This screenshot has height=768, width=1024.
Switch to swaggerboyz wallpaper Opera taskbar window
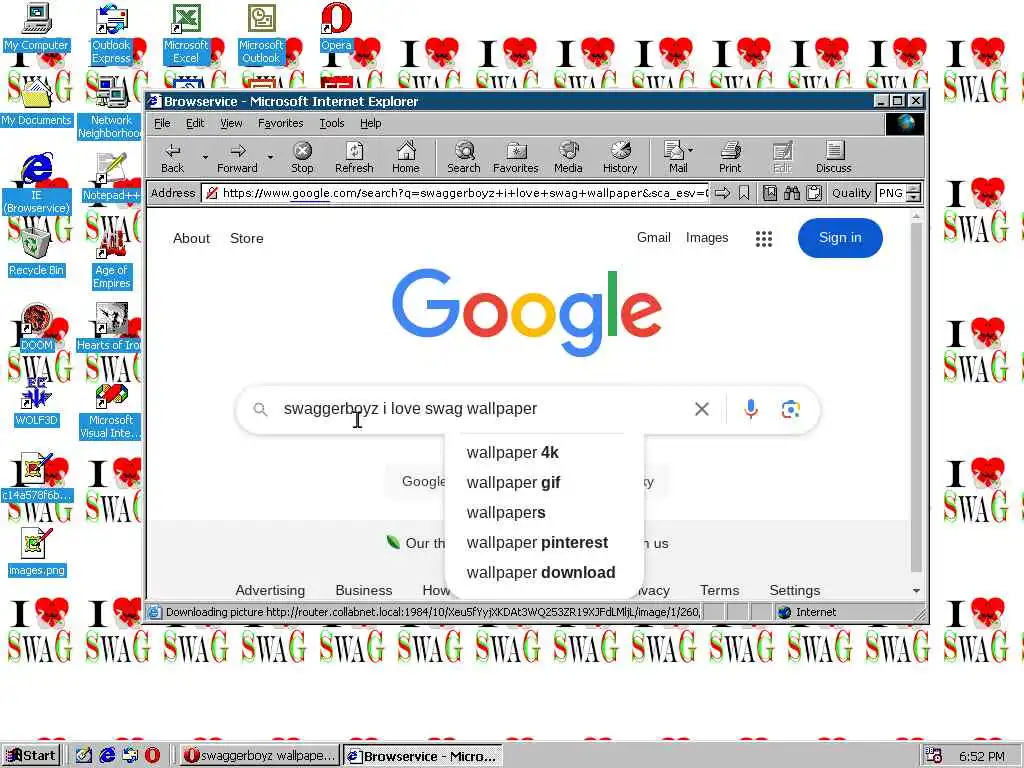pyautogui.click(x=259, y=756)
